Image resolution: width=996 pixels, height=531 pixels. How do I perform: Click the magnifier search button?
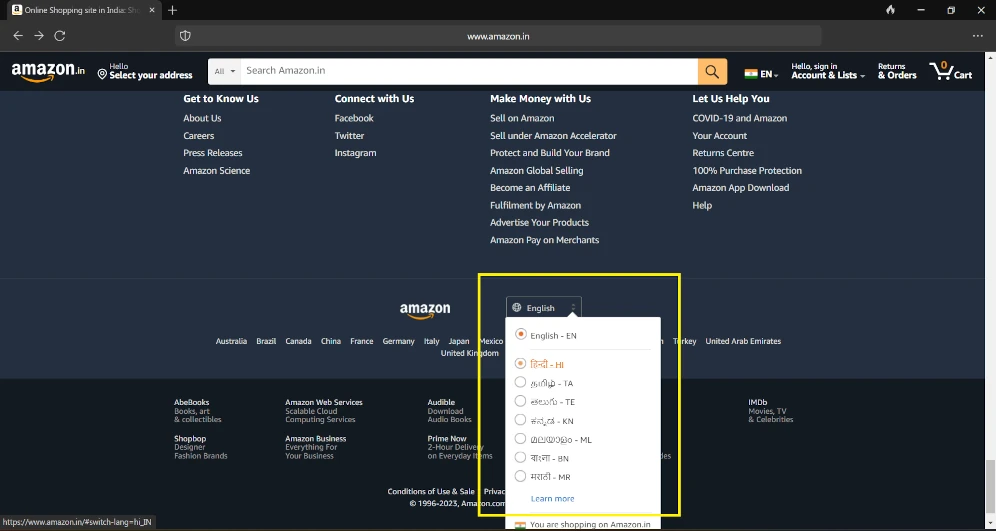(x=712, y=72)
